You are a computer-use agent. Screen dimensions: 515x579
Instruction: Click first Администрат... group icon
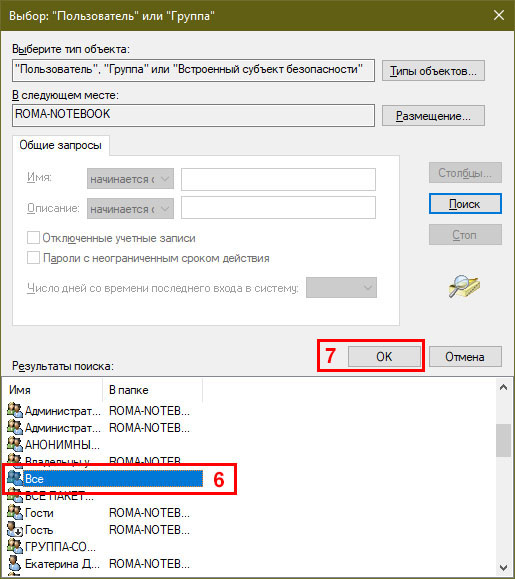15,410
